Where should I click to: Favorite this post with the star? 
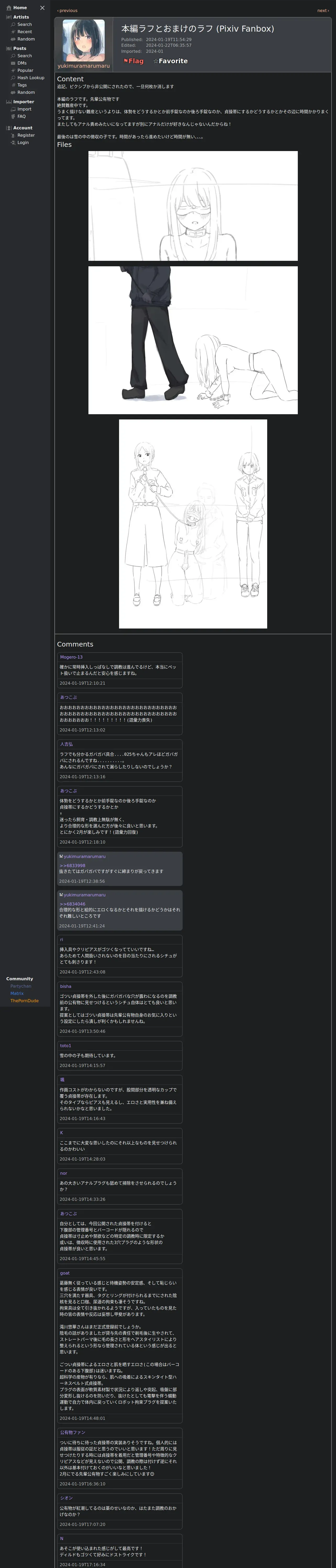(170, 61)
